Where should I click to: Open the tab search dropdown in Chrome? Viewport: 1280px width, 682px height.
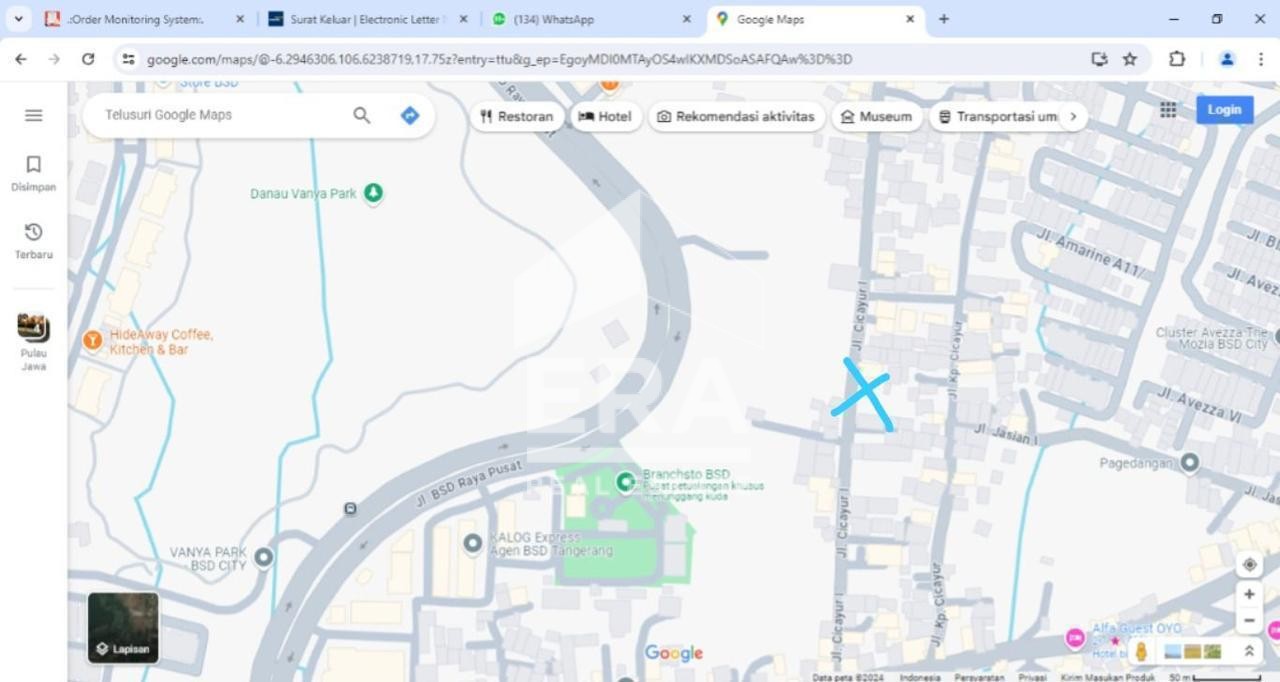coord(18,19)
